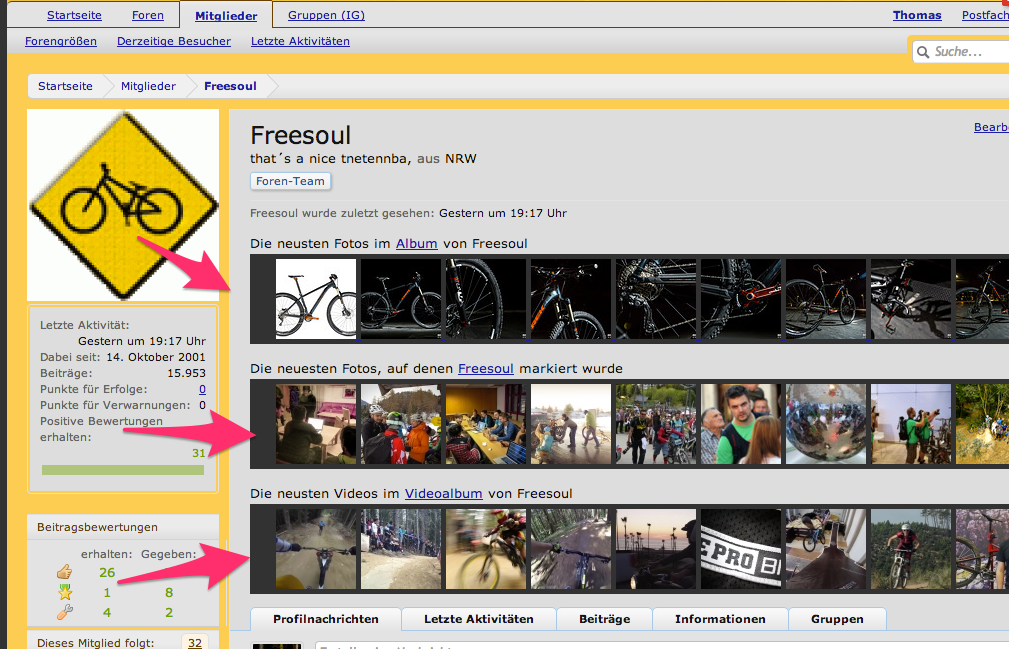The image size is (1009, 649).
Task: Switch to the Letzte Aktivitäten profile tab
Action: point(479,619)
